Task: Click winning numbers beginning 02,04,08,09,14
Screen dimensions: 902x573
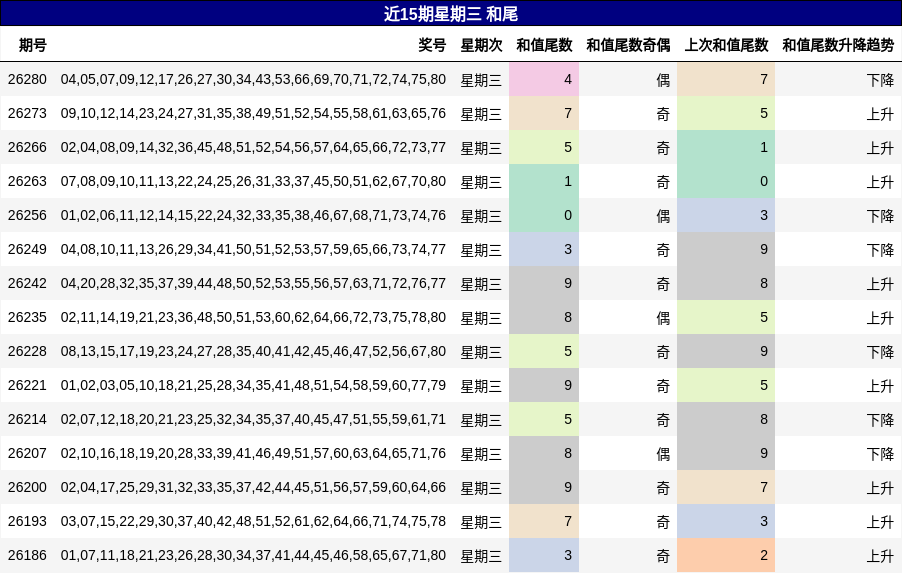Action: 253,147
